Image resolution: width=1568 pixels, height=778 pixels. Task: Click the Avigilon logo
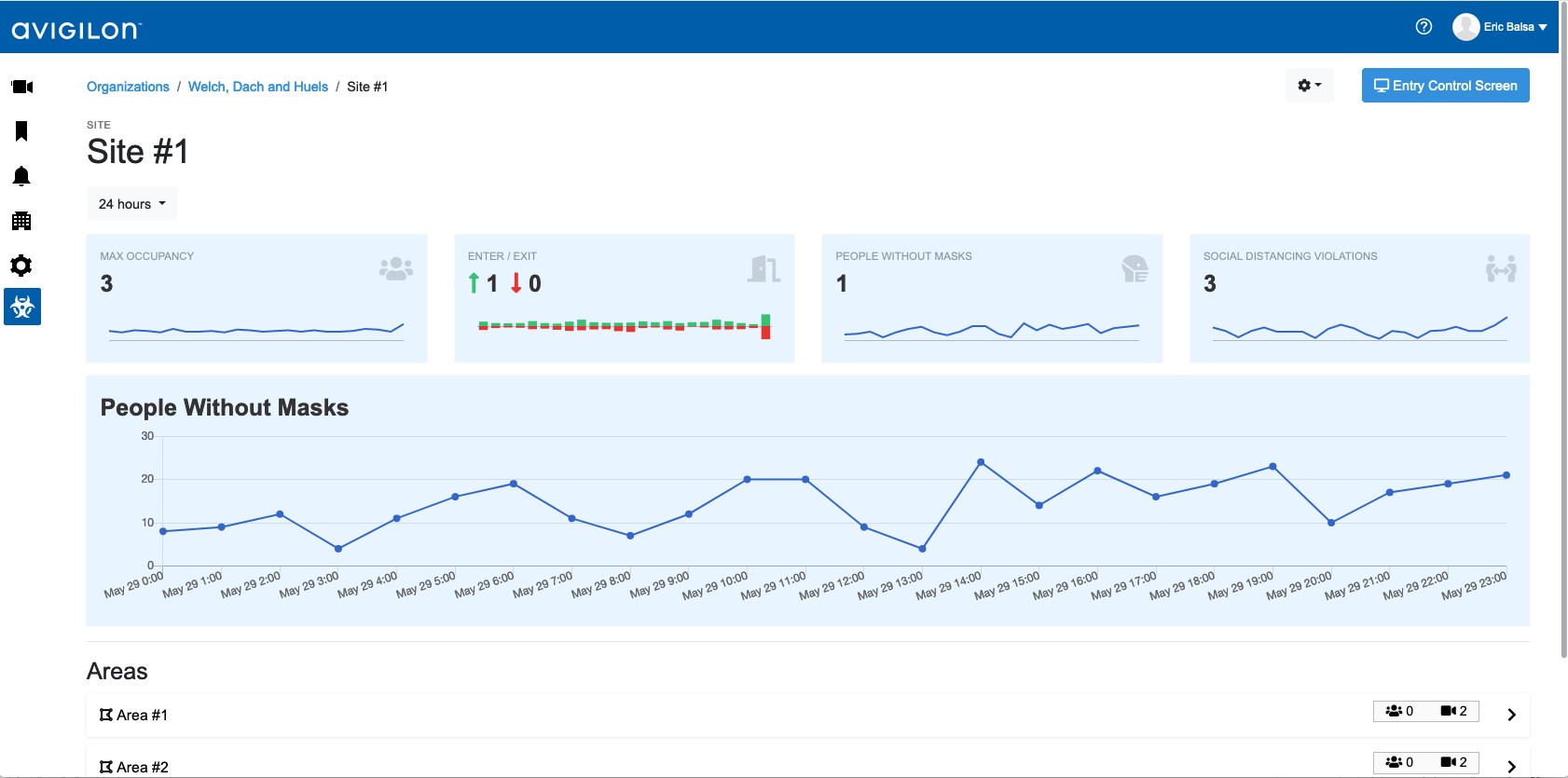tap(76, 30)
